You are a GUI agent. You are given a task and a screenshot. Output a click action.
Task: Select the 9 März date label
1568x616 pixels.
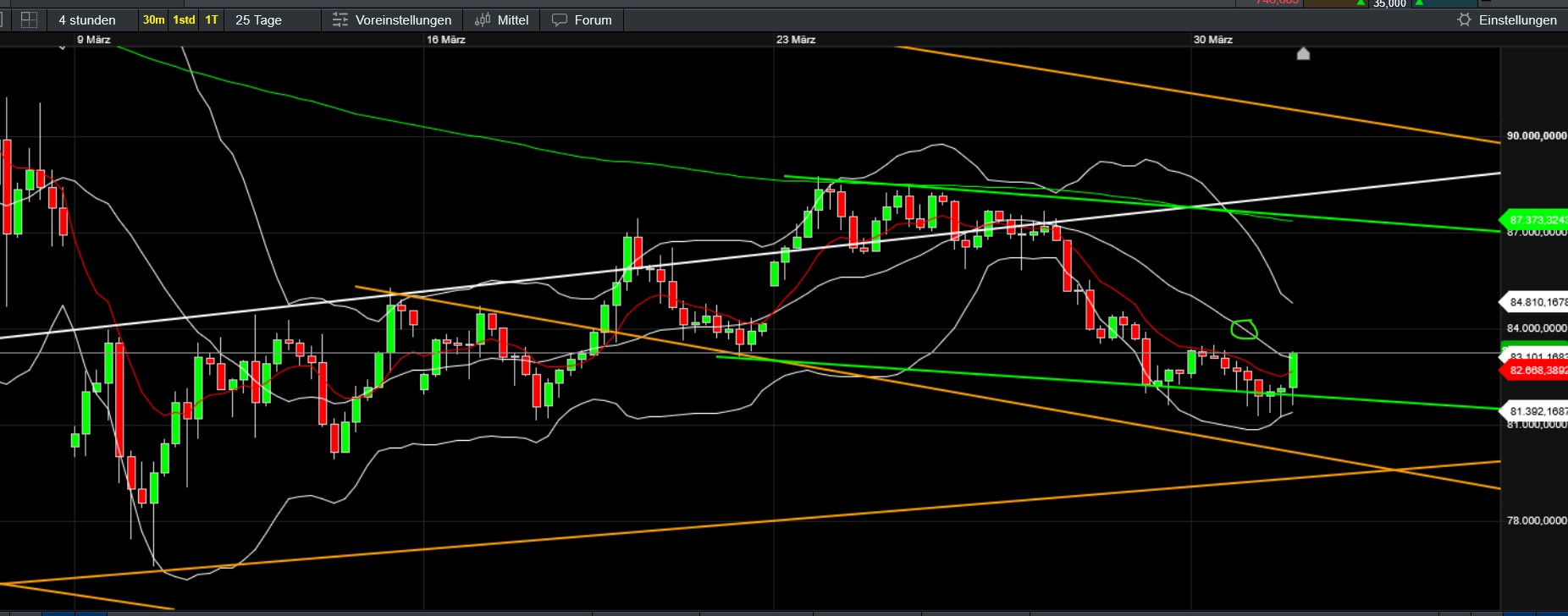click(93, 40)
